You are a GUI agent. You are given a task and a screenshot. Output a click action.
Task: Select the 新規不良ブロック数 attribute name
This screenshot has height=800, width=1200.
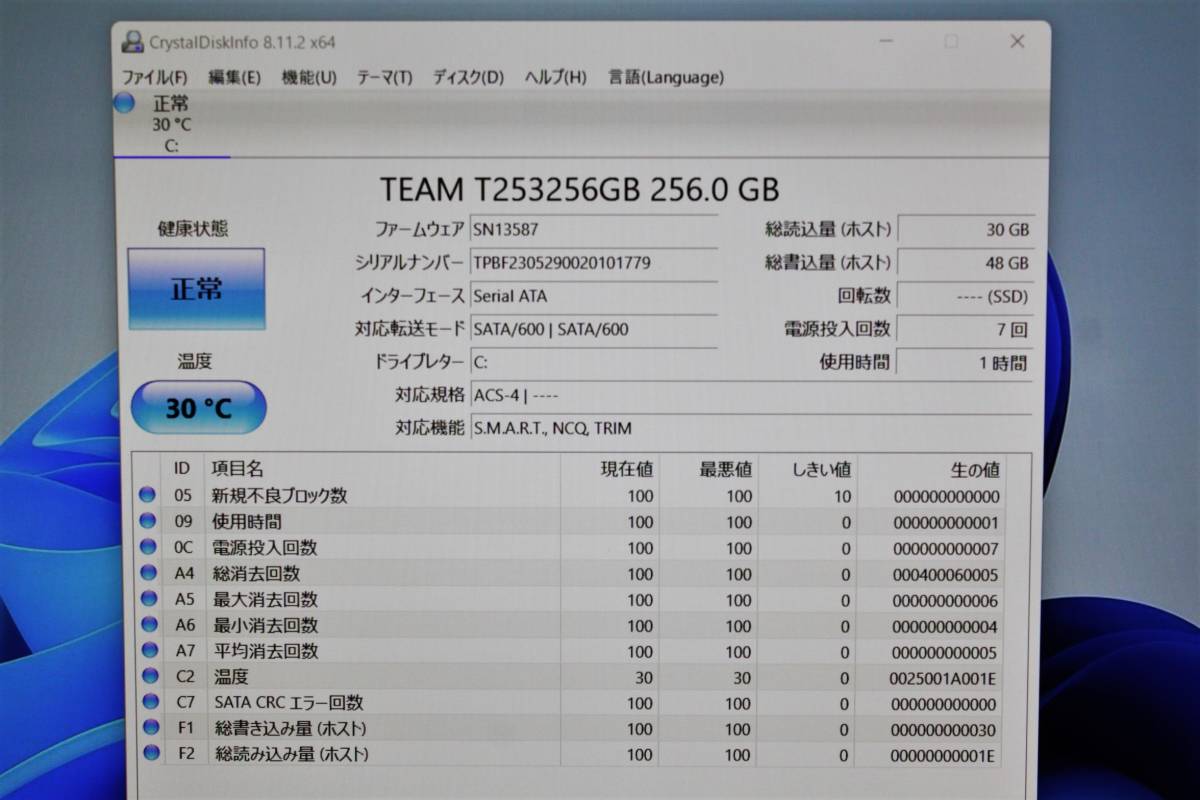click(x=279, y=495)
